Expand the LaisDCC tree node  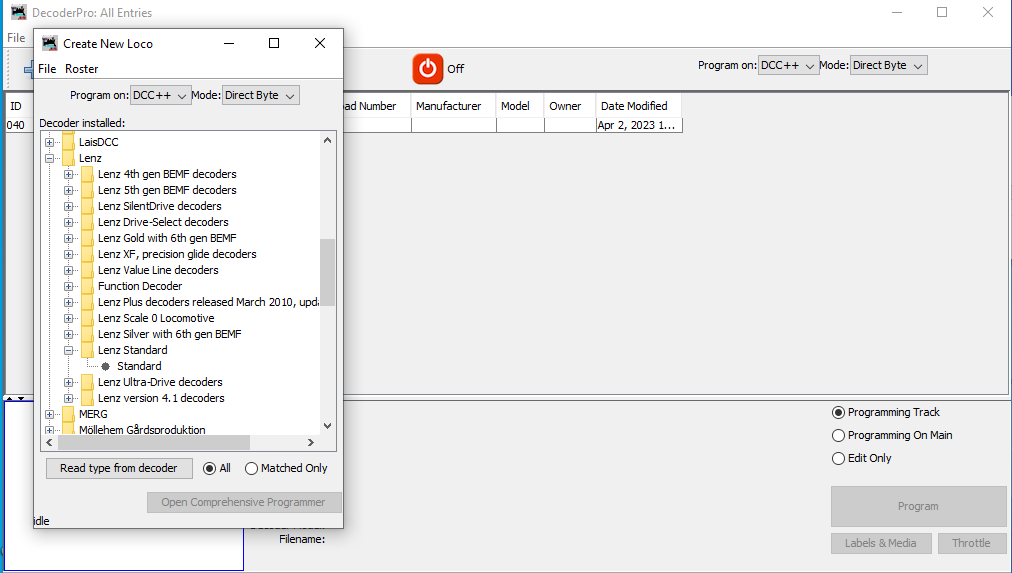point(49,142)
